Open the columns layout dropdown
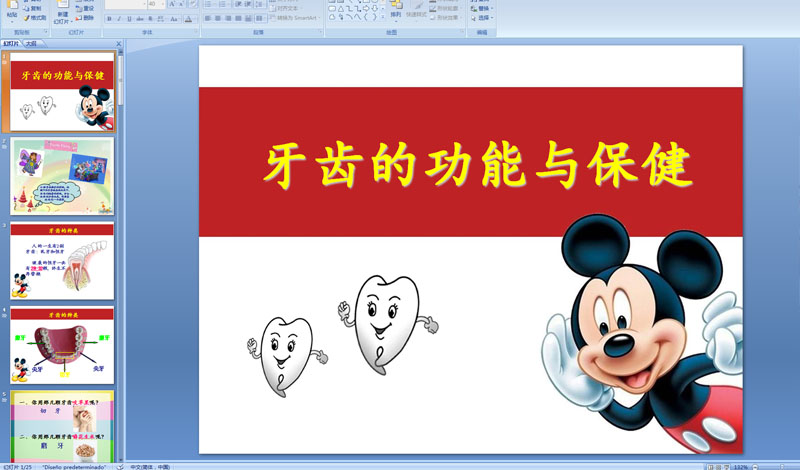The width and height of the screenshot is (800, 470). tap(260, 18)
